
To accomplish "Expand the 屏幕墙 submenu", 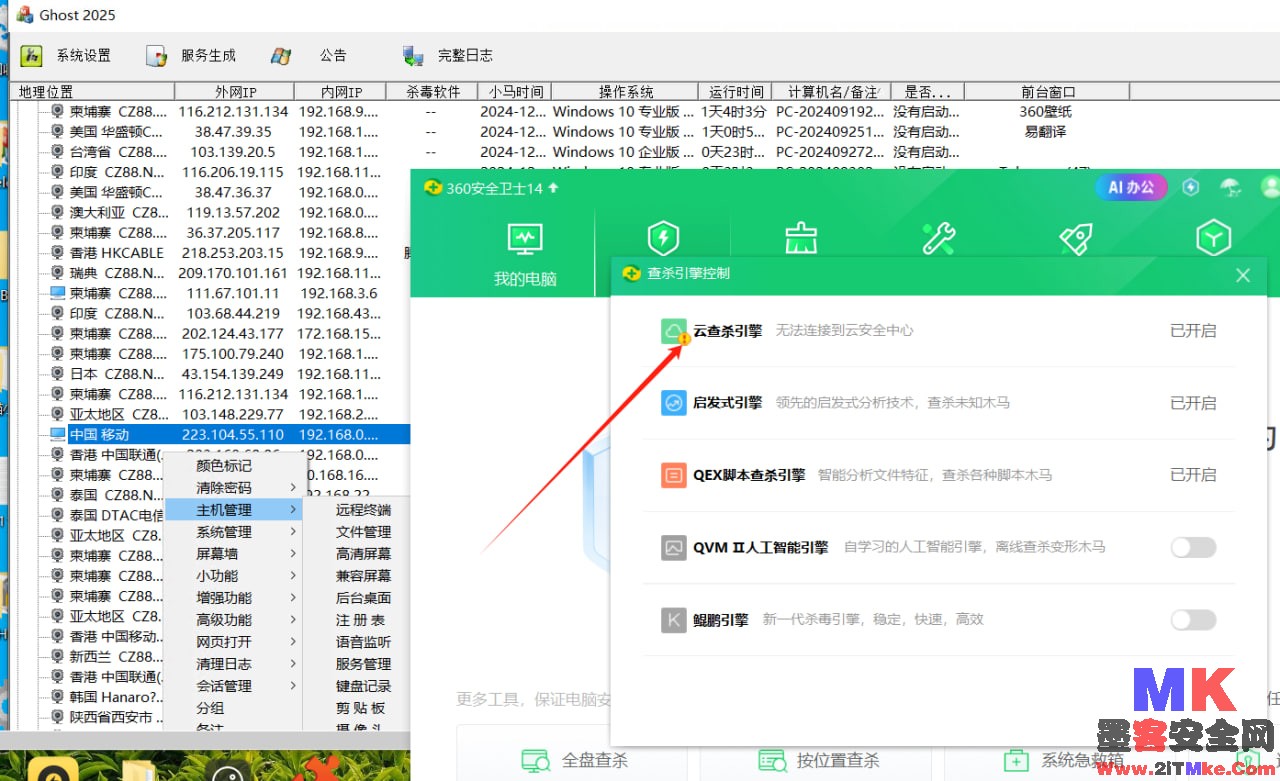I will [233, 554].
